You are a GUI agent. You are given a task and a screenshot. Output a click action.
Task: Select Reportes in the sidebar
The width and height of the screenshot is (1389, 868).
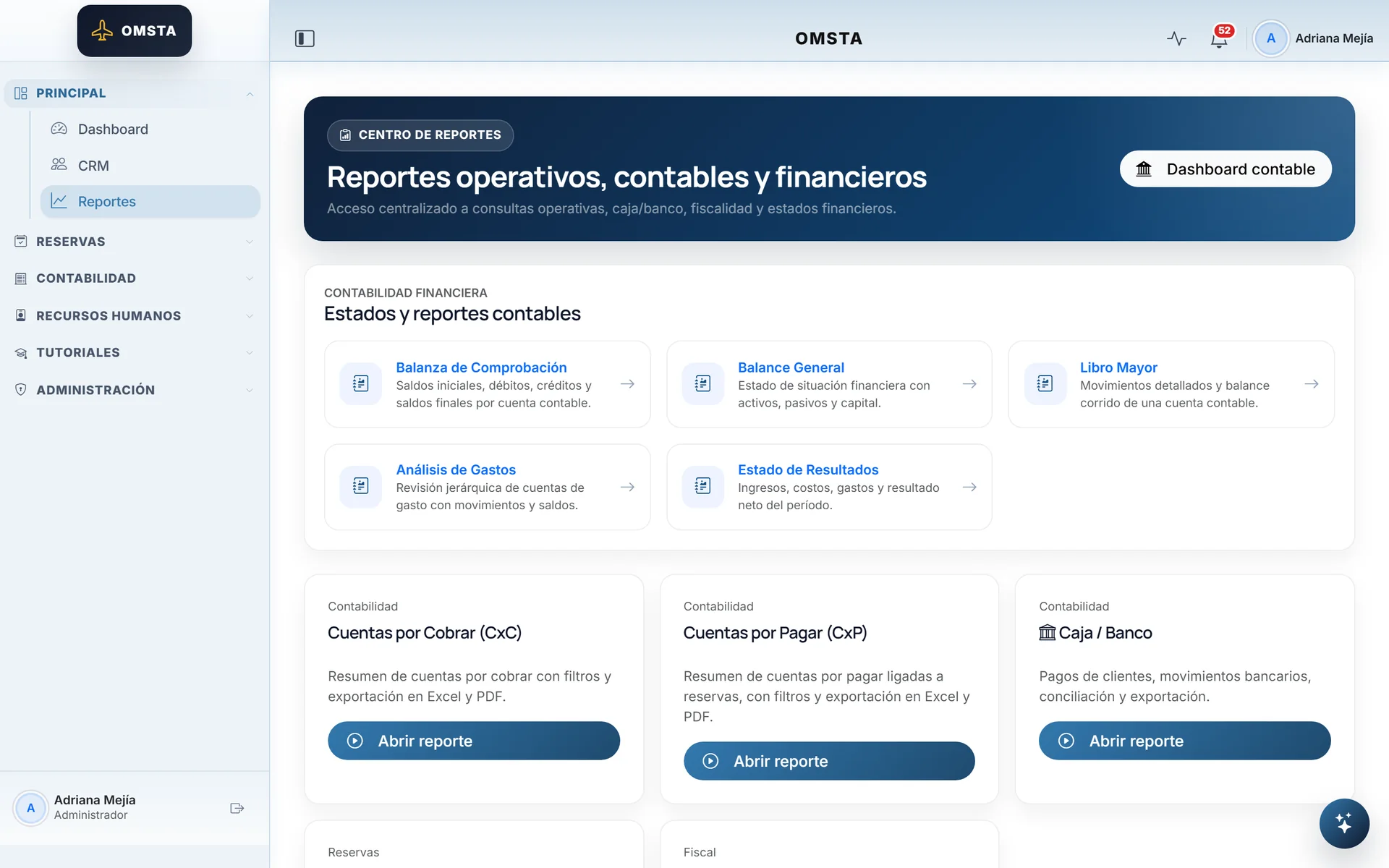(150, 202)
